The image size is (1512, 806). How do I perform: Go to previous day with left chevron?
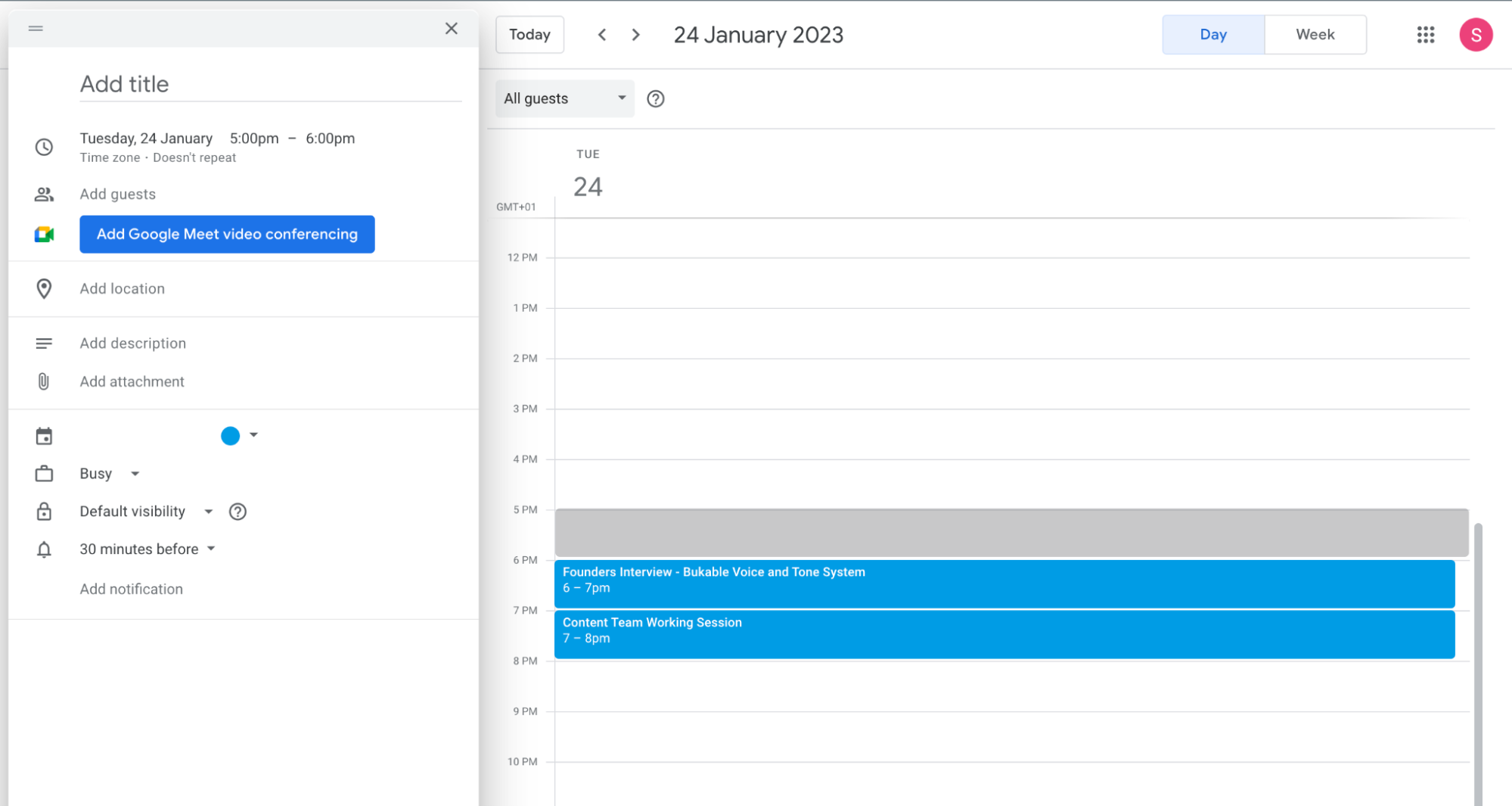coord(602,35)
